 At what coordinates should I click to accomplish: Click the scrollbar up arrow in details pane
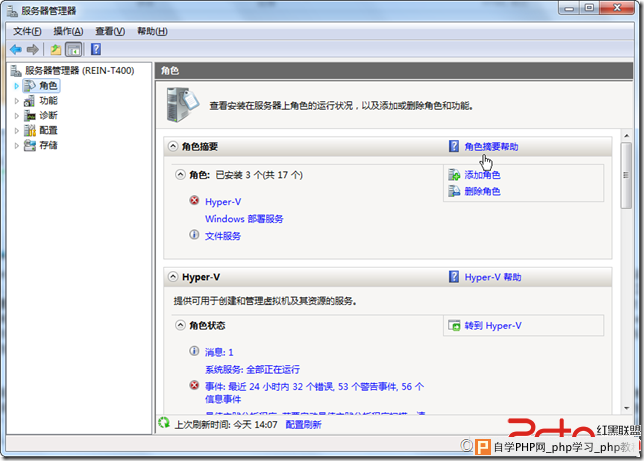(x=626, y=135)
